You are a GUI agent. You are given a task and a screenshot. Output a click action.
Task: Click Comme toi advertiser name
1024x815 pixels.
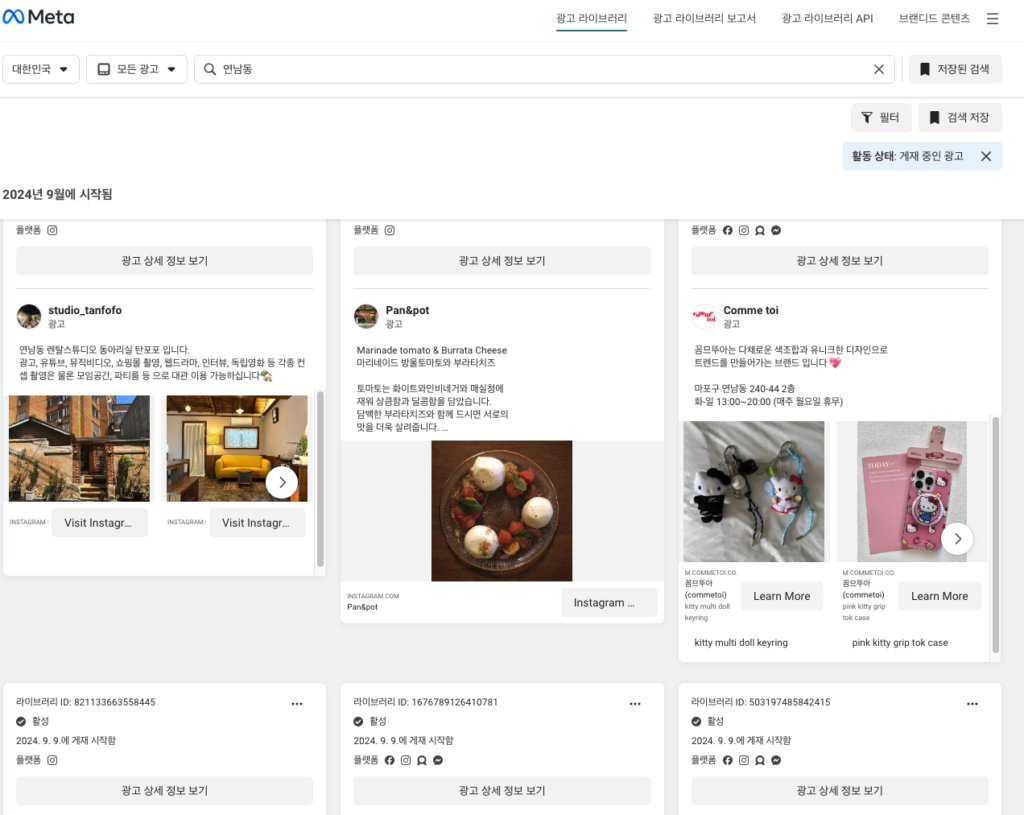(x=751, y=310)
